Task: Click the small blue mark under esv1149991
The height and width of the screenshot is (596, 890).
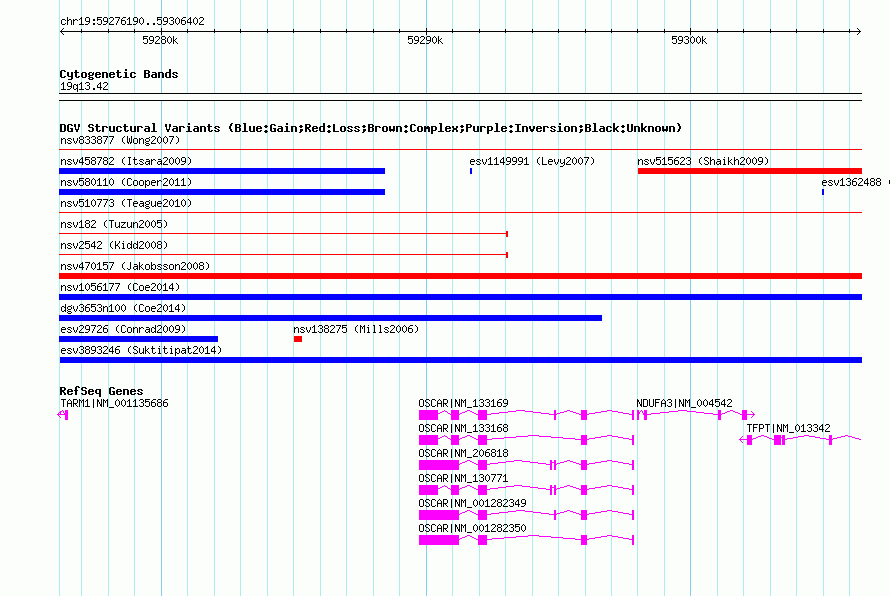Action: [x=471, y=171]
